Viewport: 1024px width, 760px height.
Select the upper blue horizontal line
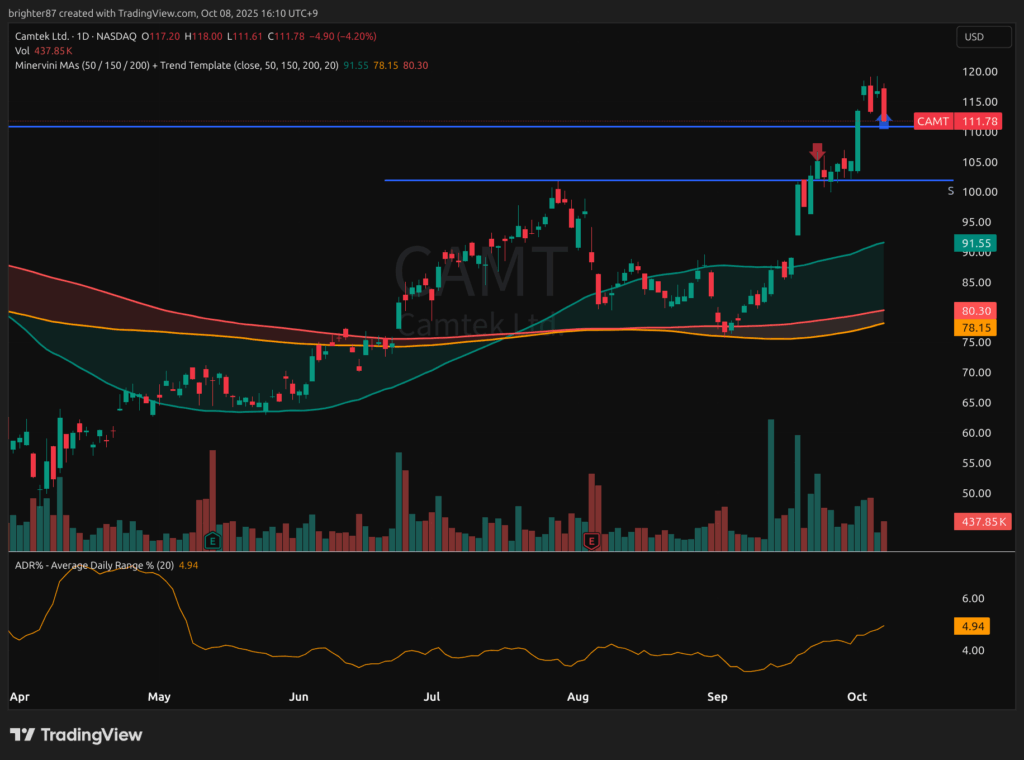[400, 127]
